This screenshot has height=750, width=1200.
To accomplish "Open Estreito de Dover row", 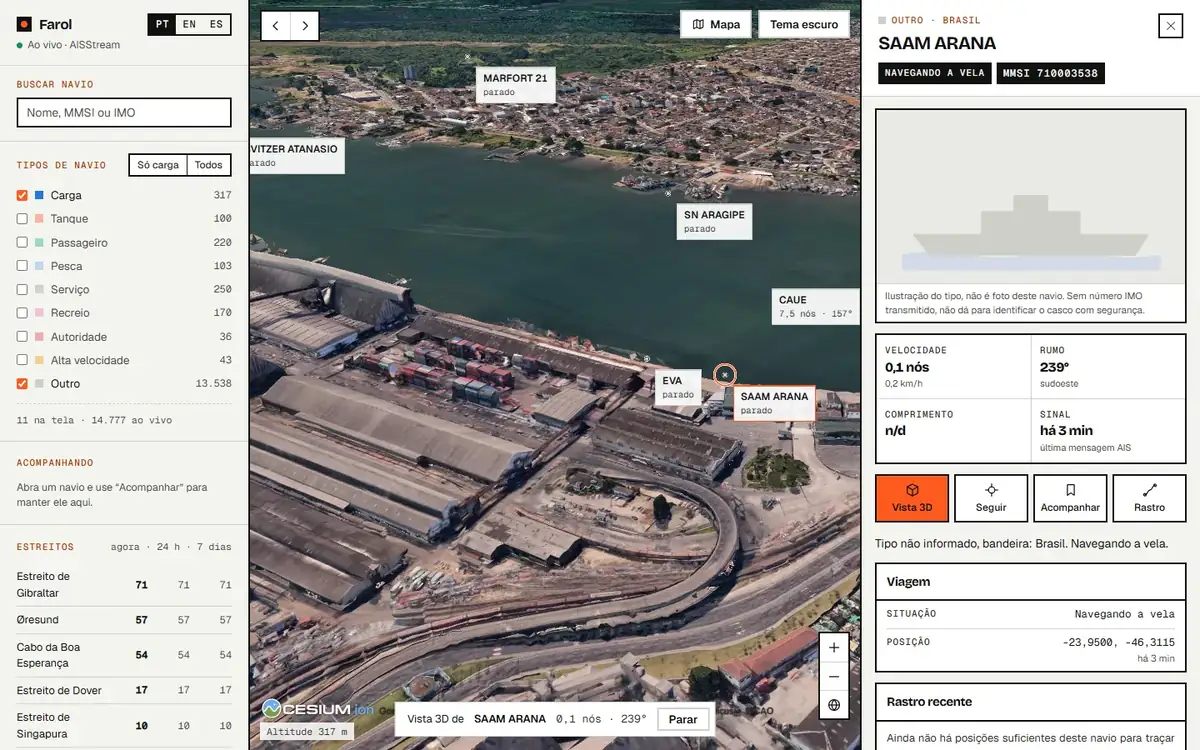I will tap(124, 690).
